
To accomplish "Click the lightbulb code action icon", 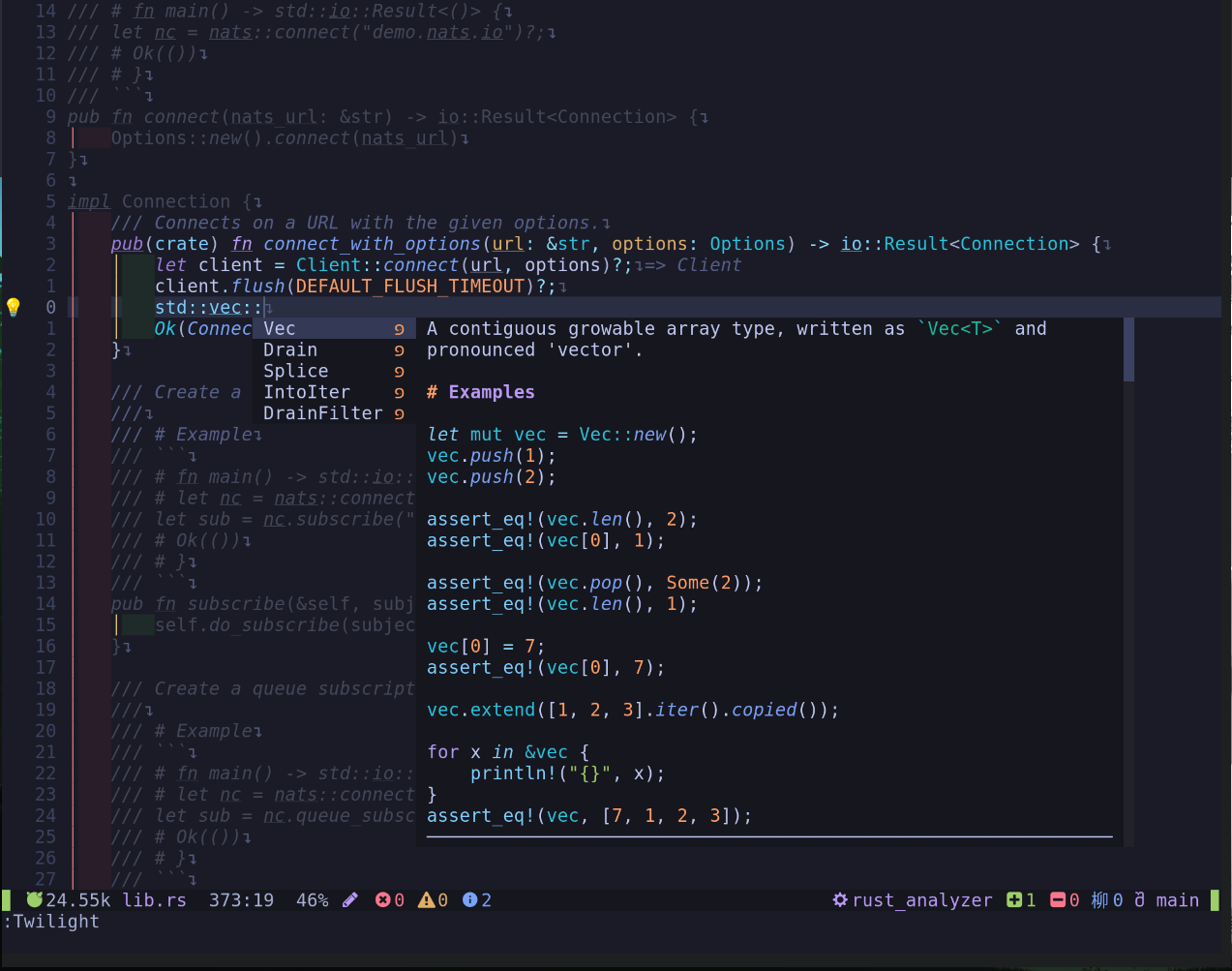I will point(13,308).
